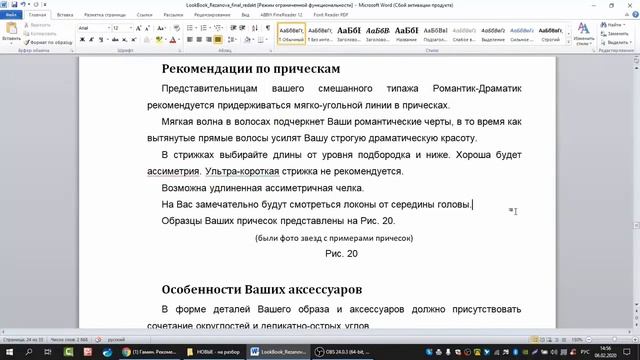Viewport: 640px width, 360px height.
Task: Open Word help question mark
Action: 635,15
